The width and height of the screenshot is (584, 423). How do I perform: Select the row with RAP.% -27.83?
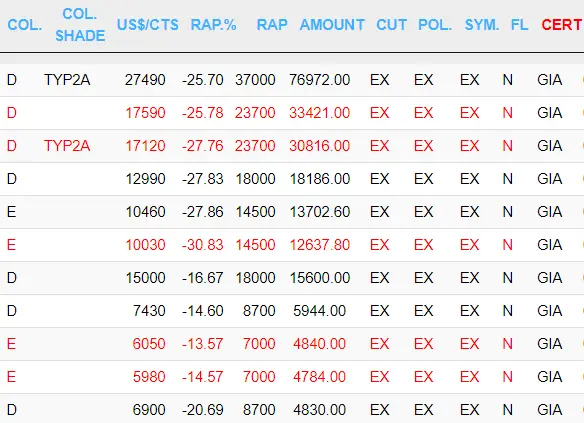tap(292, 179)
